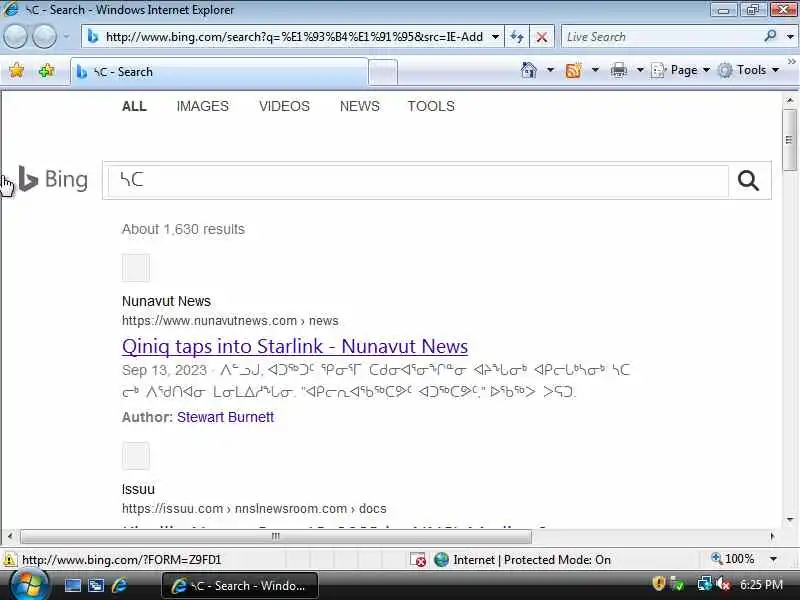Launch Internet Explorer from Quick Launch
This screenshot has width=800, height=600.
[119, 585]
